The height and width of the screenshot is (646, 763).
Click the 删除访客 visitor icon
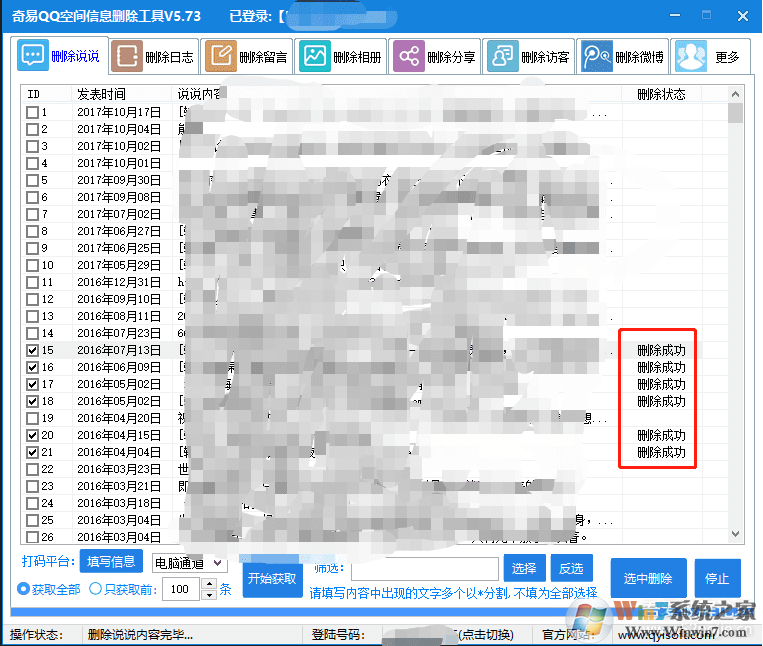tap(503, 56)
